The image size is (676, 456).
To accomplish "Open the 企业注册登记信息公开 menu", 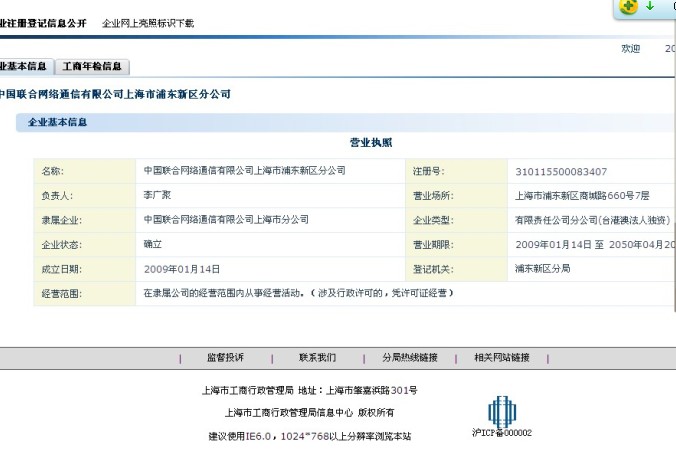I will (x=43, y=23).
